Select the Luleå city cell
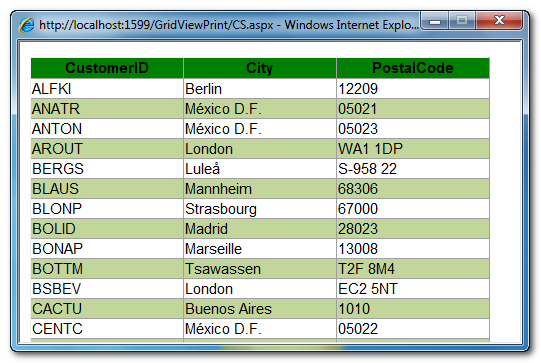Image resolution: width=541 pixels, height=363 pixels. (260, 169)
